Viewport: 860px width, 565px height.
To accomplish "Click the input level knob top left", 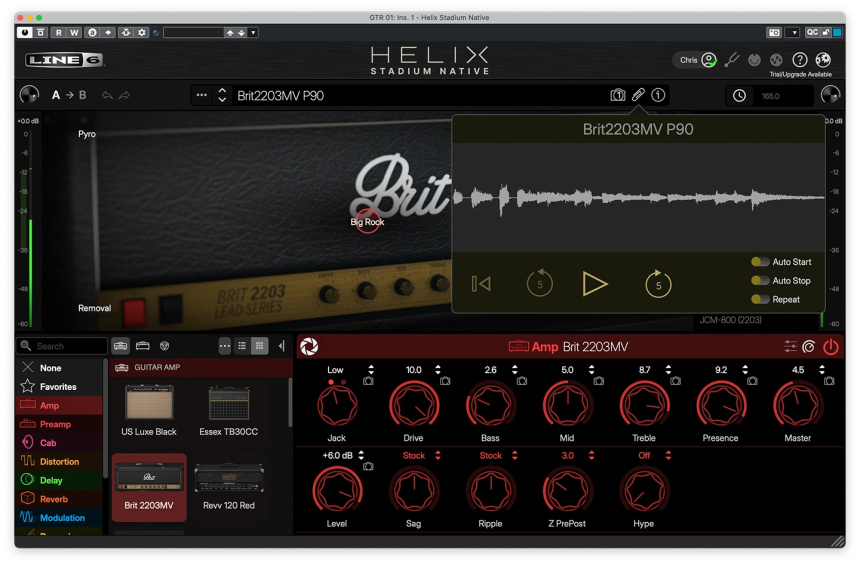I will click(29, 95).
